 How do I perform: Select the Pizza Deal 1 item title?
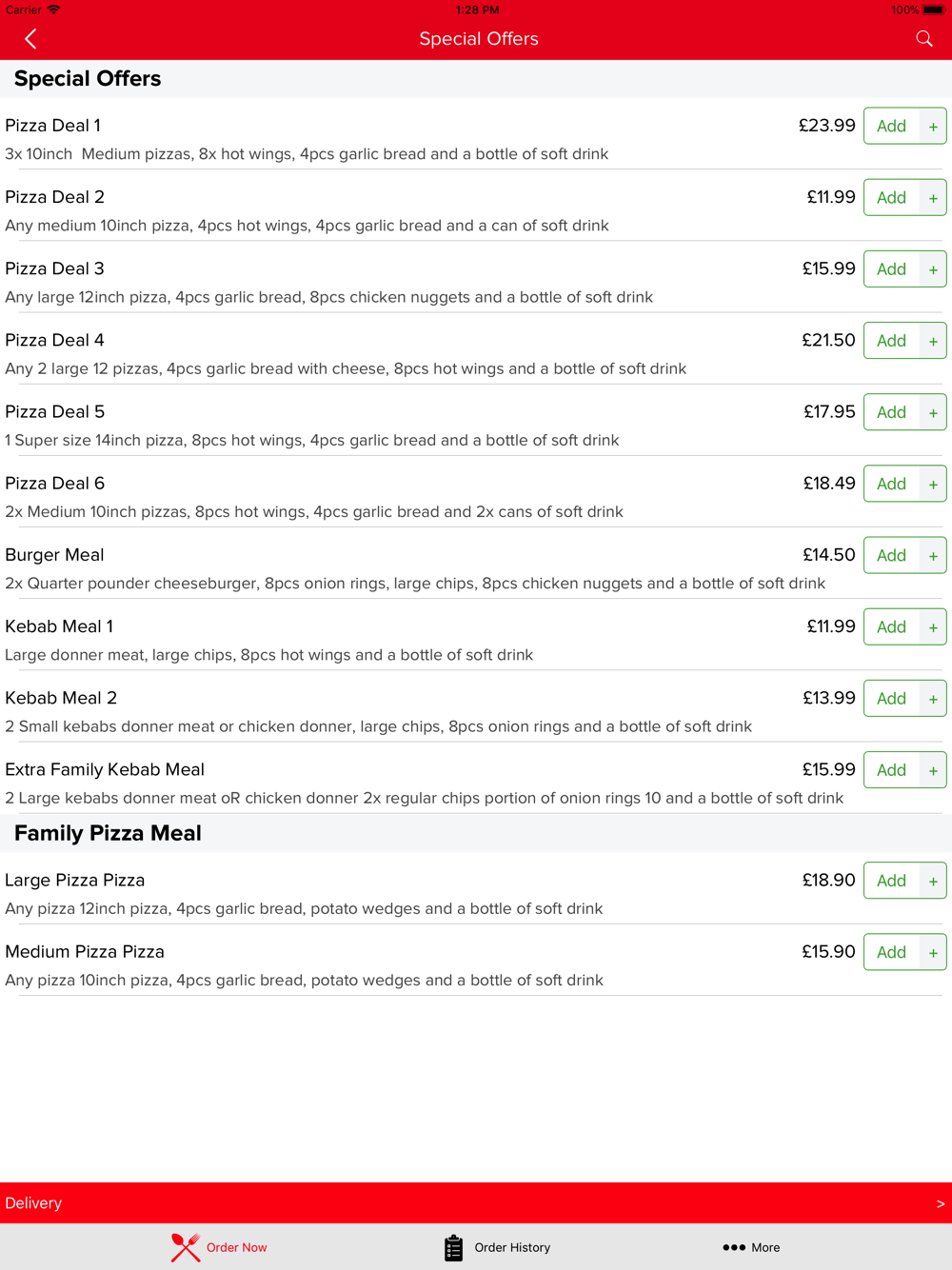[x=52, y=126]
